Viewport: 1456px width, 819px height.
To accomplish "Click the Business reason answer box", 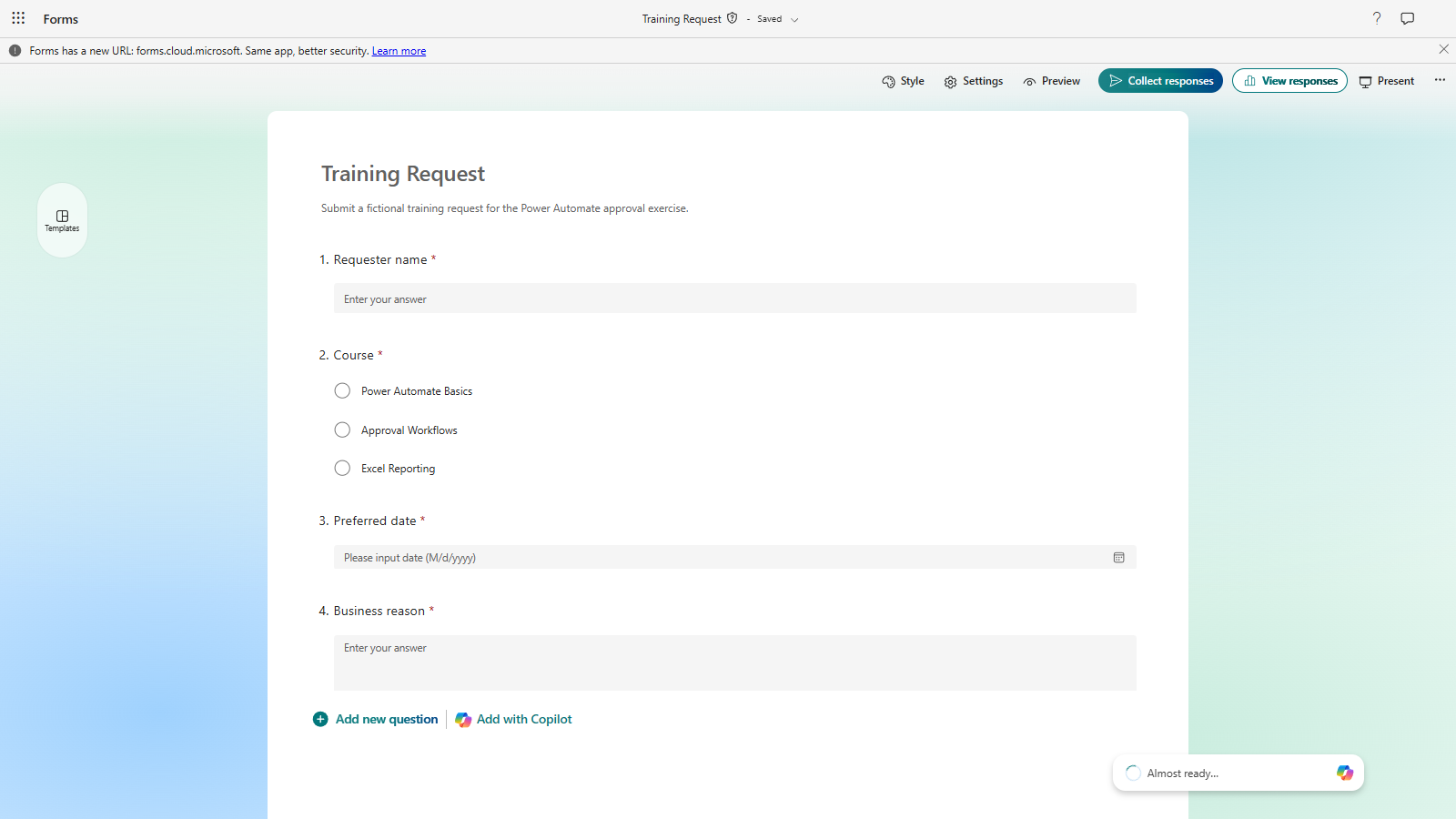I will click(735, 662).
